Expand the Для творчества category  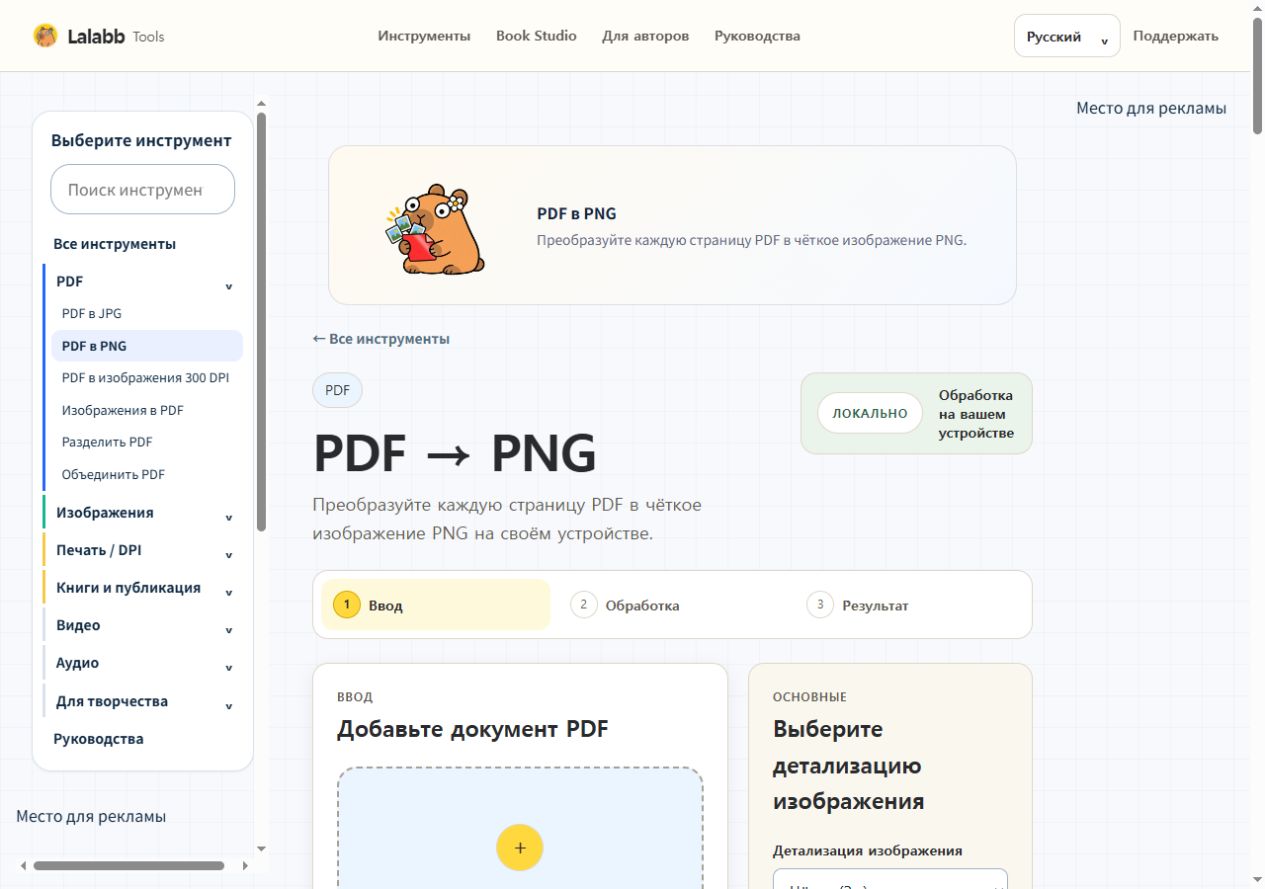(x=144, y=701)
